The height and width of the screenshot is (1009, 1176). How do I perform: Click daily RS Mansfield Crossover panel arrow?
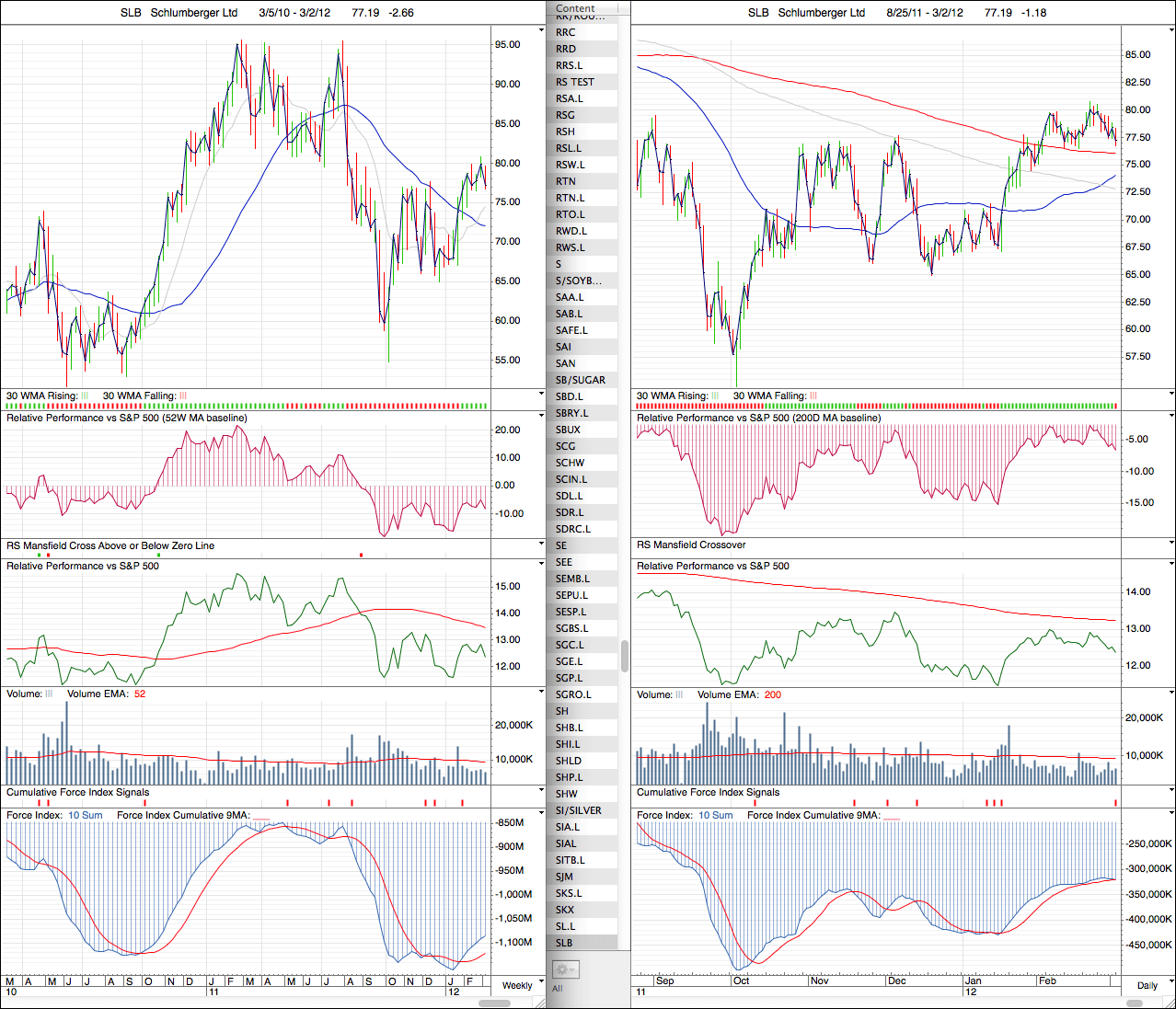pos(1170,544)
